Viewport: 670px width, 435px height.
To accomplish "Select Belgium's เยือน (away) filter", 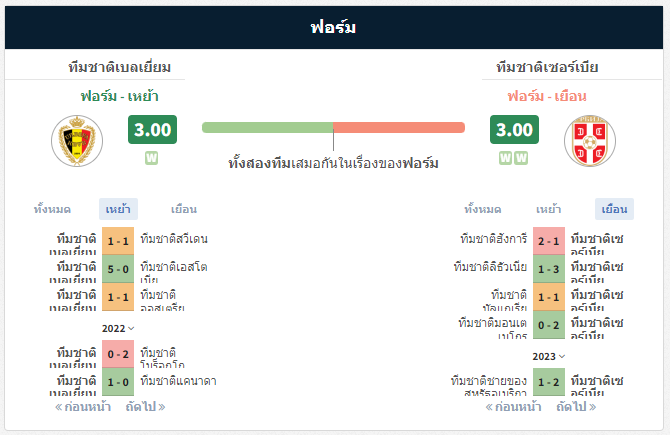I will click(x=184, y=209).
